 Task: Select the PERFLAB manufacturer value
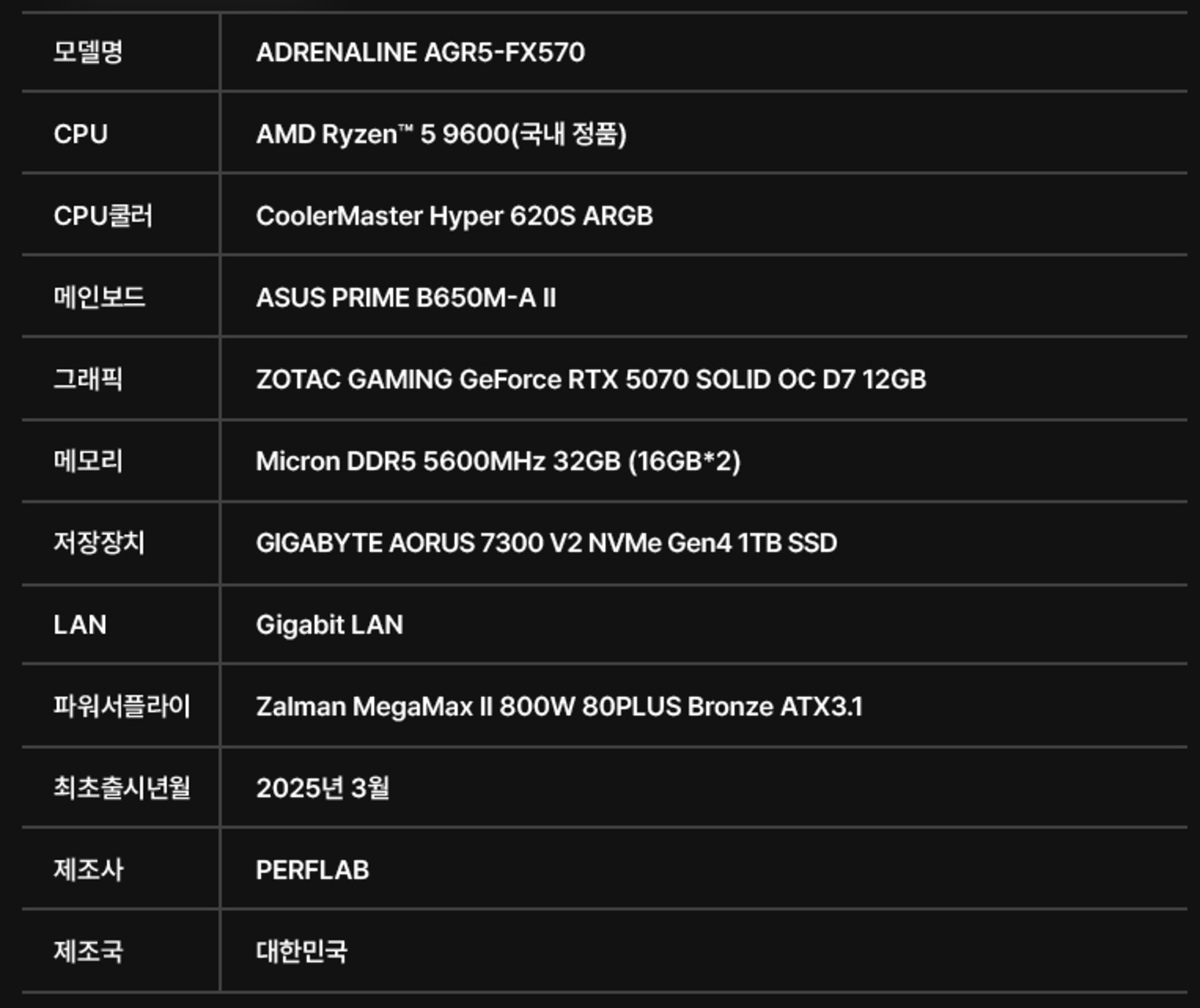point(312,870)
